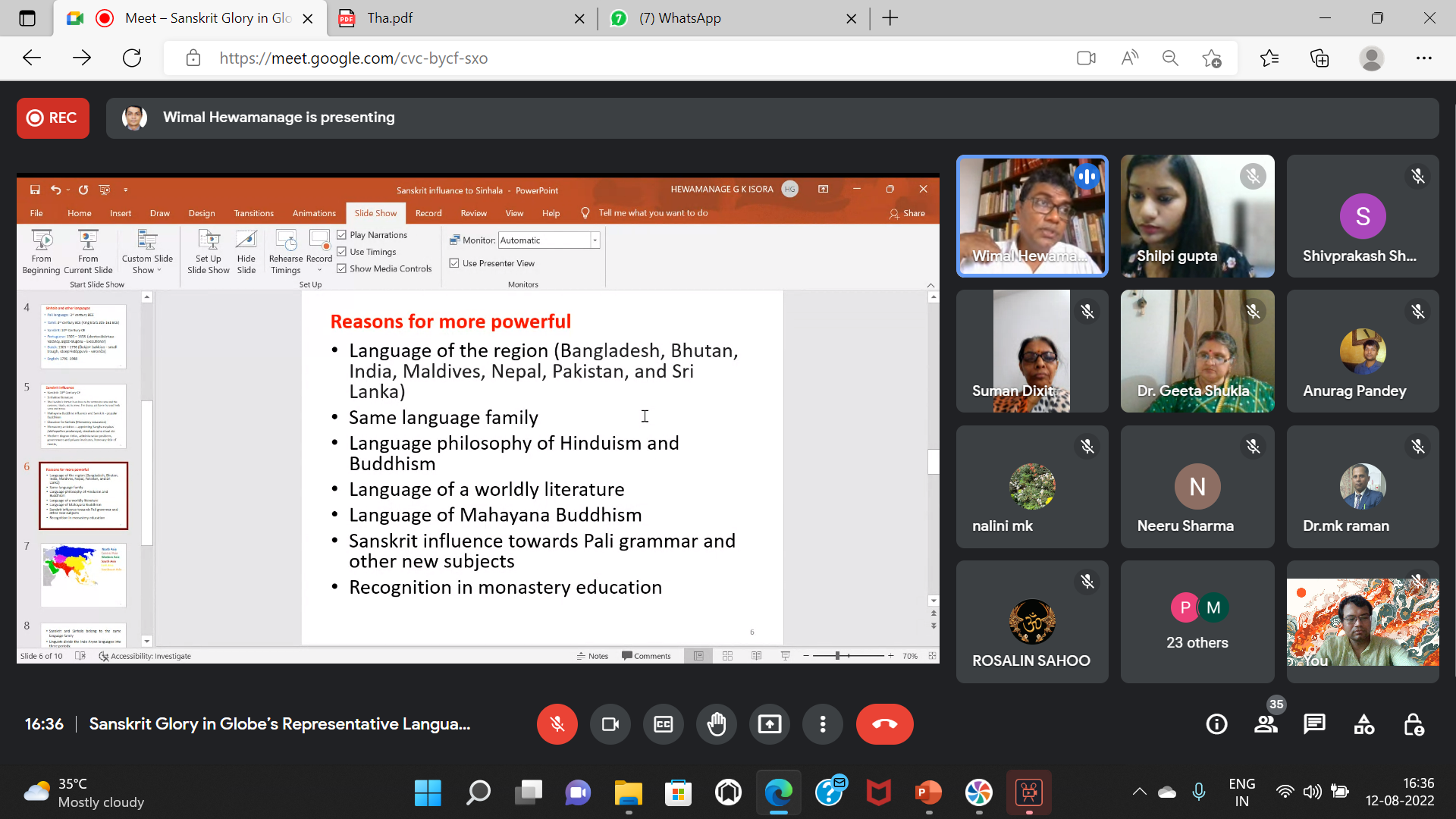Screen dimensions: 1456x819
Task: Turn off camera in Meet
Action: coord(610,724)
